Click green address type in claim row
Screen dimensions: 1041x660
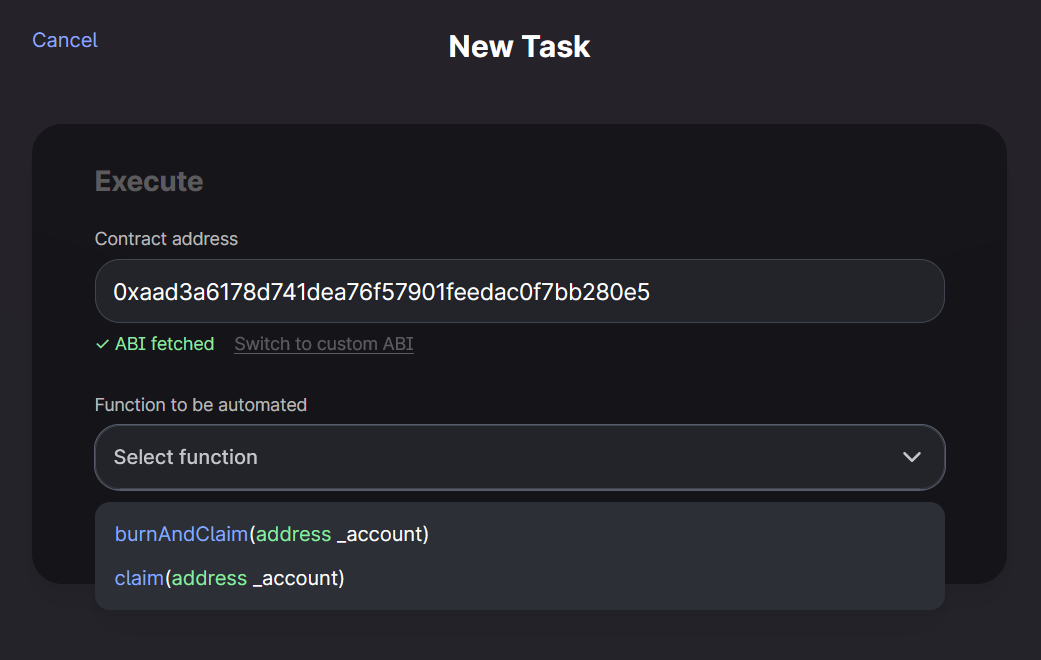coord(209,578)
